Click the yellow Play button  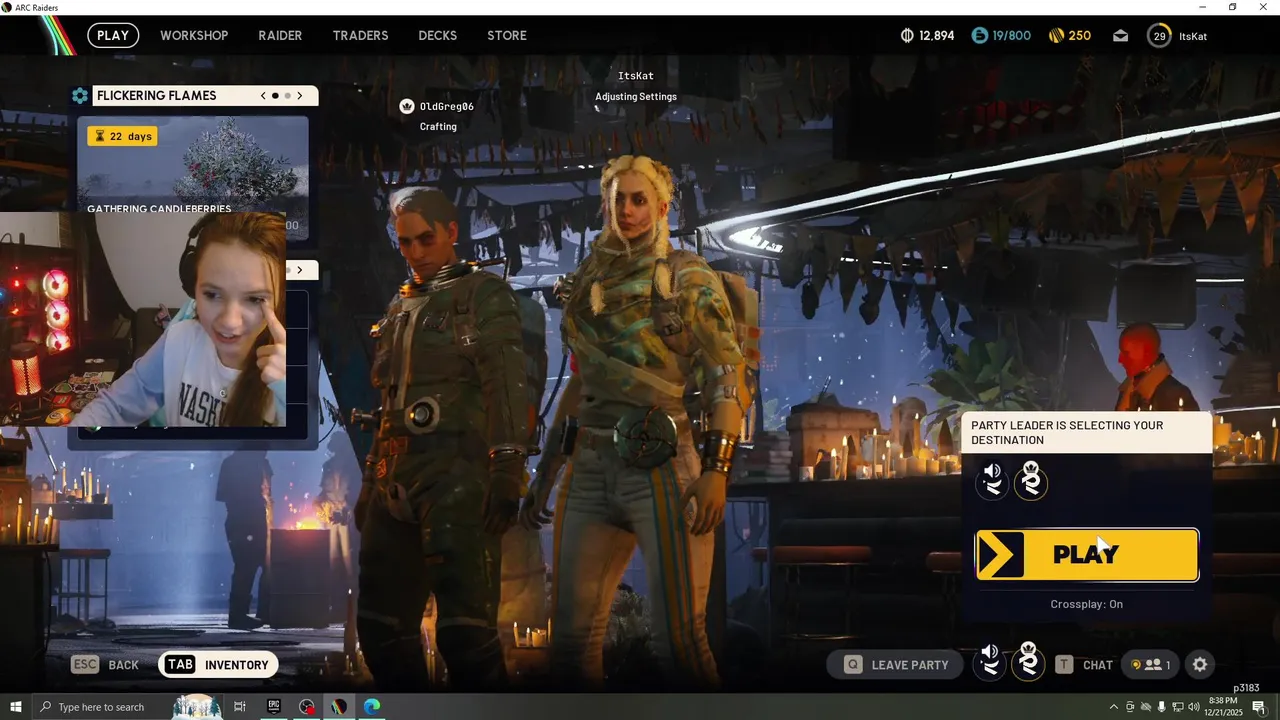pos(1087,555)
